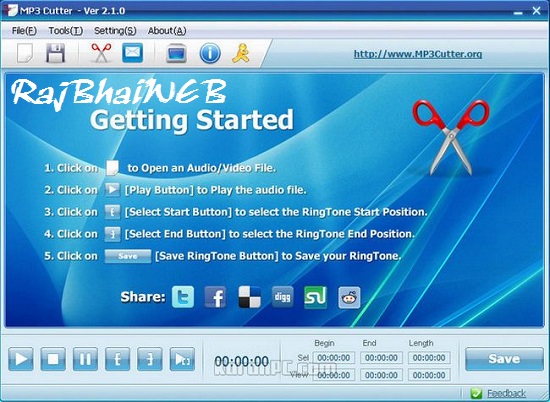This screenshot has width=550, height=402.
Task: Open the Setting menu
Action: click(115, 31)
